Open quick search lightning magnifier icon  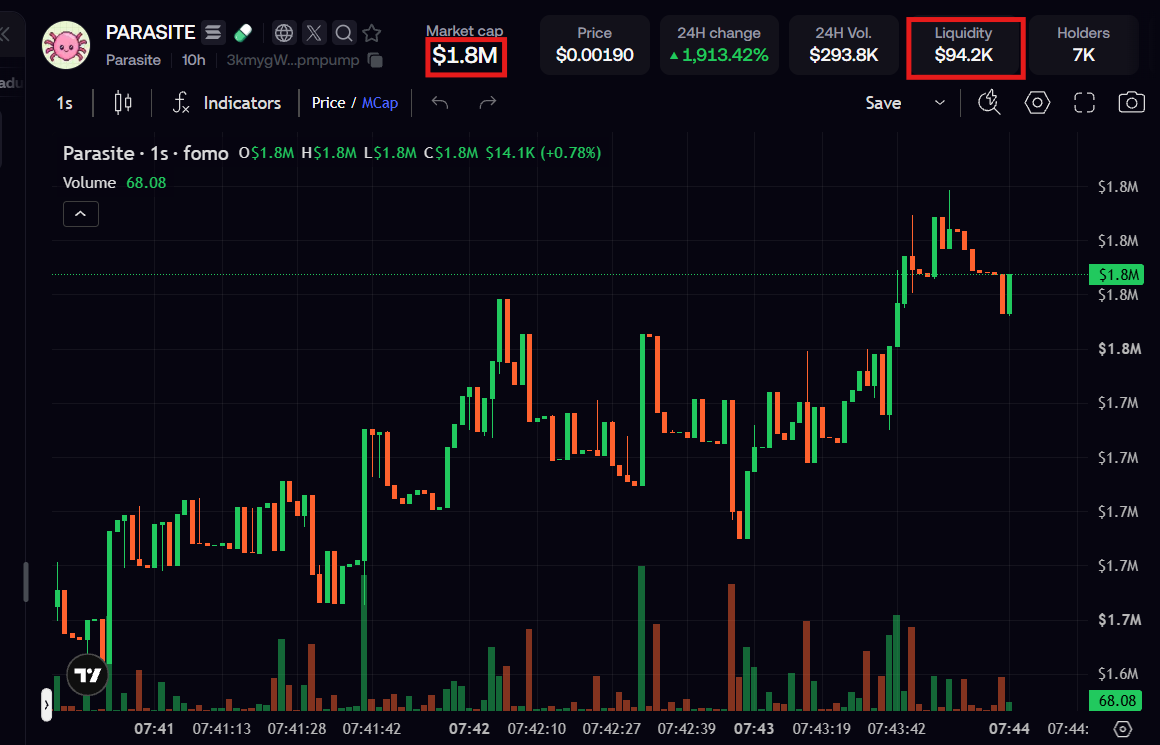pyautogui.click(x=989, y=103)
